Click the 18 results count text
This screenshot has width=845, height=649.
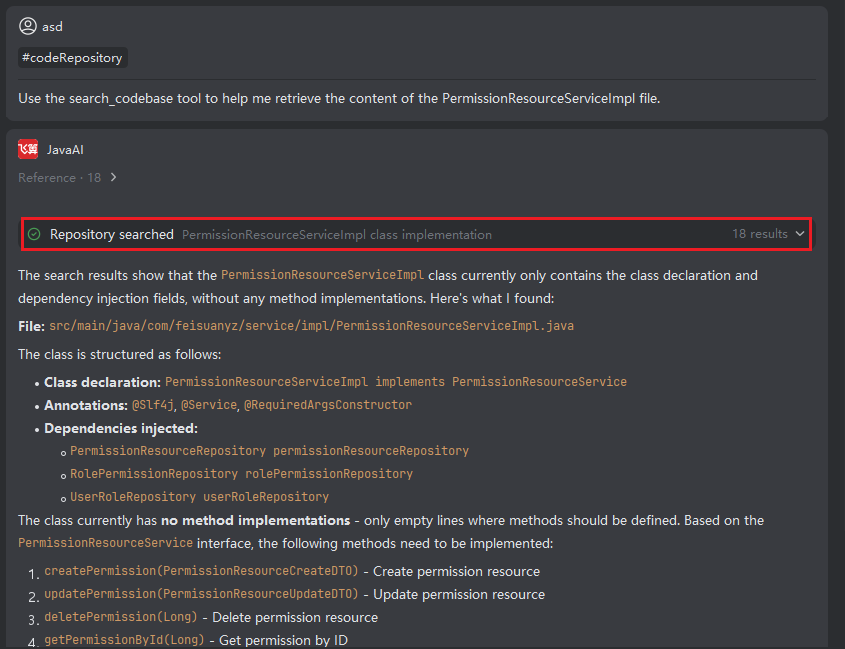(759, 234)
